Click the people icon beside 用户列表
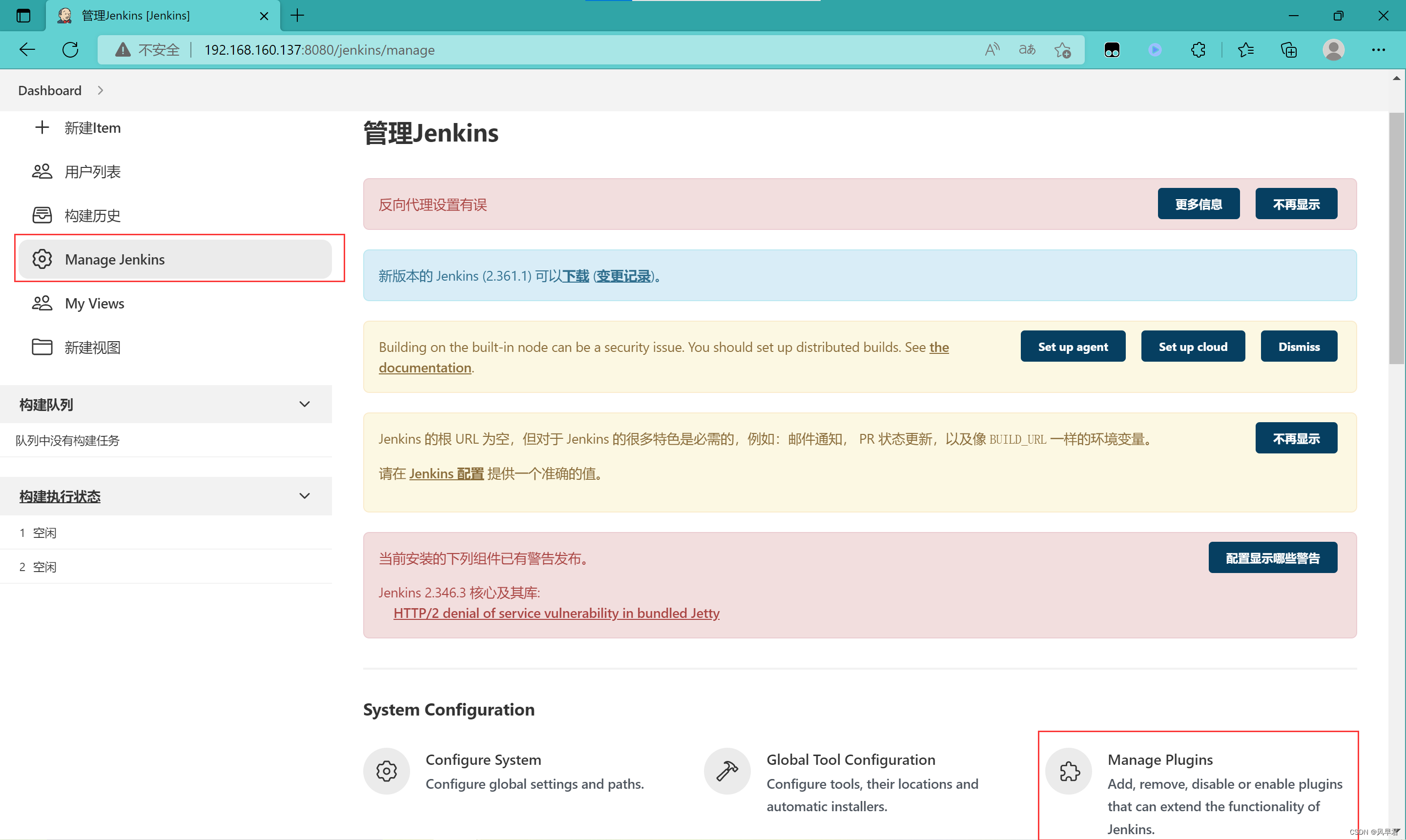 [x=42, y=171]
